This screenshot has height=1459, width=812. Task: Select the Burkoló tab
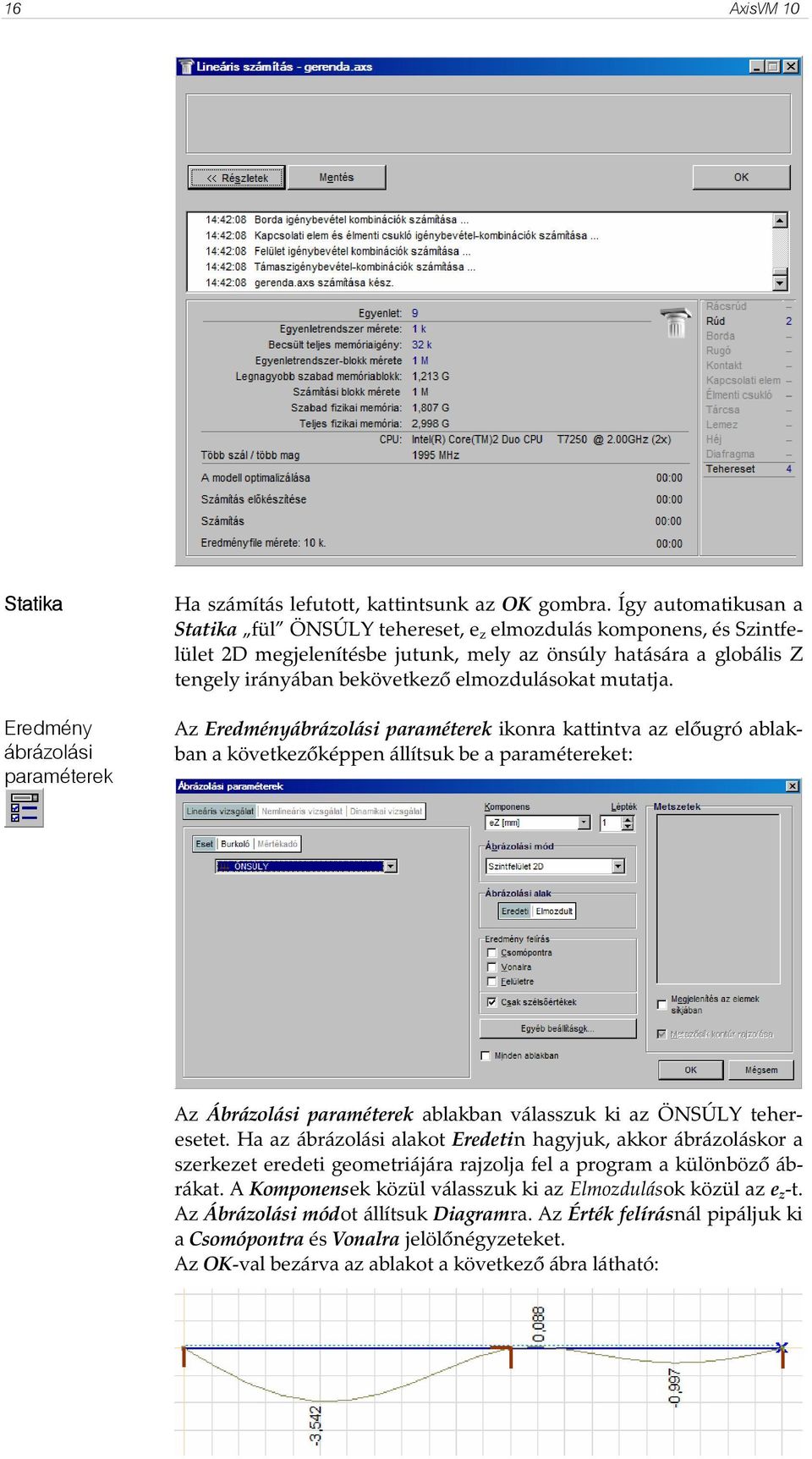point(235,844)
